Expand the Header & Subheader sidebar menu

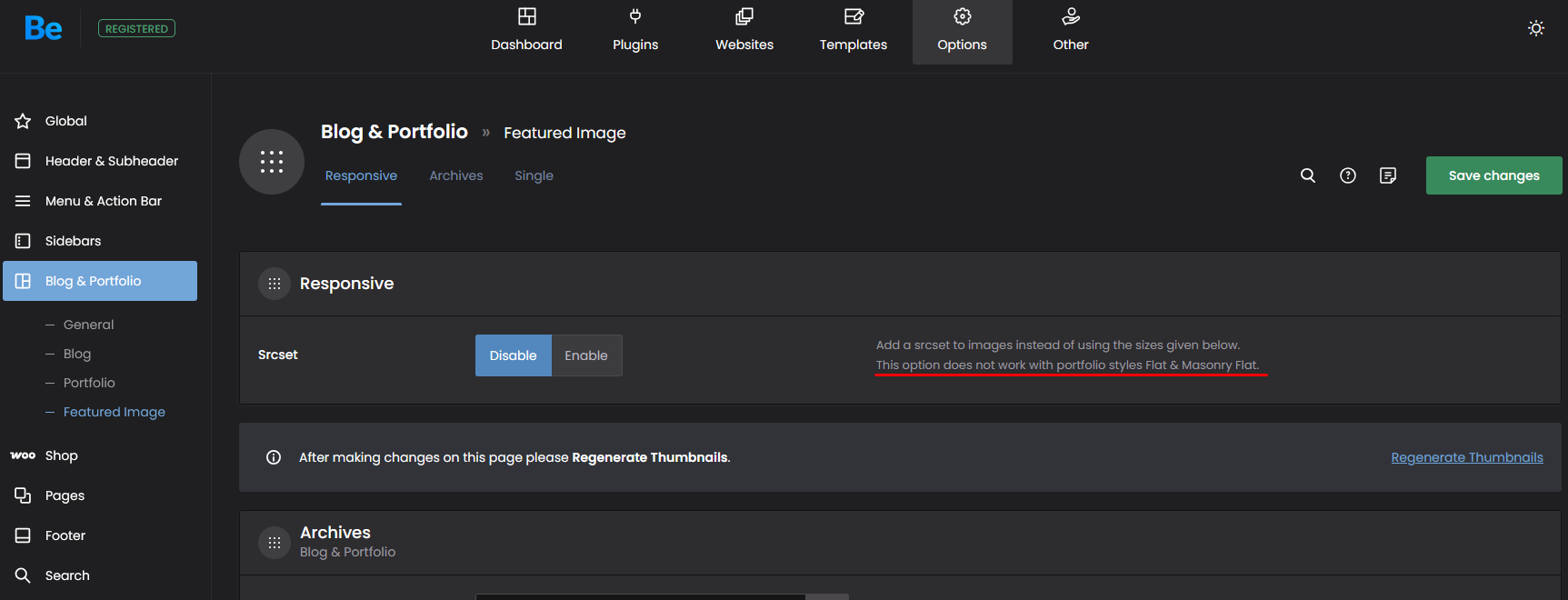[x=111, y=161]
